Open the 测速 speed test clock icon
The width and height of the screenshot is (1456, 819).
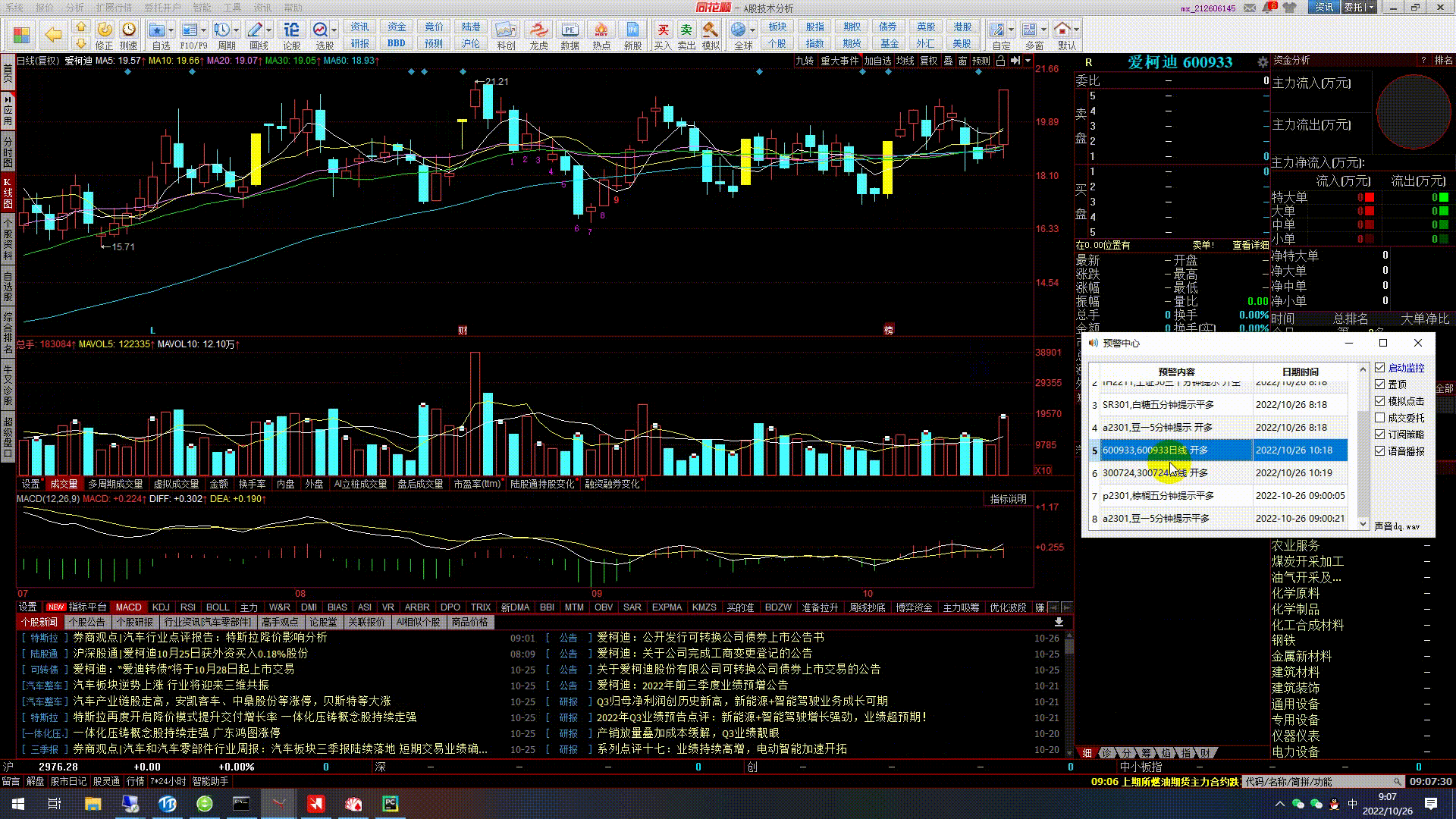(129, 30)
